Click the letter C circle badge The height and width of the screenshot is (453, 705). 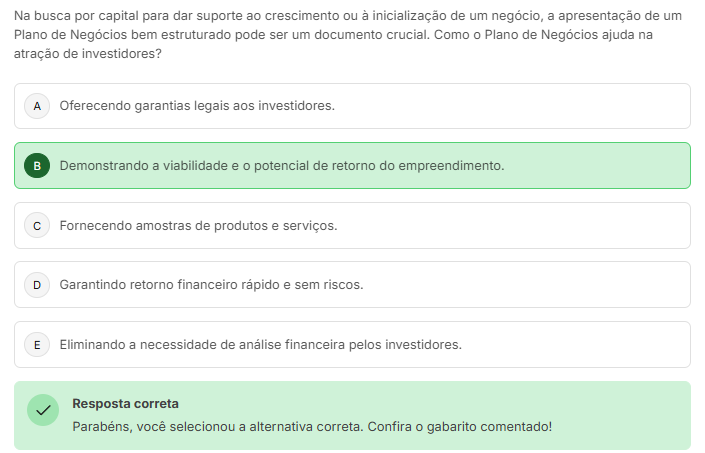(37, 226)
